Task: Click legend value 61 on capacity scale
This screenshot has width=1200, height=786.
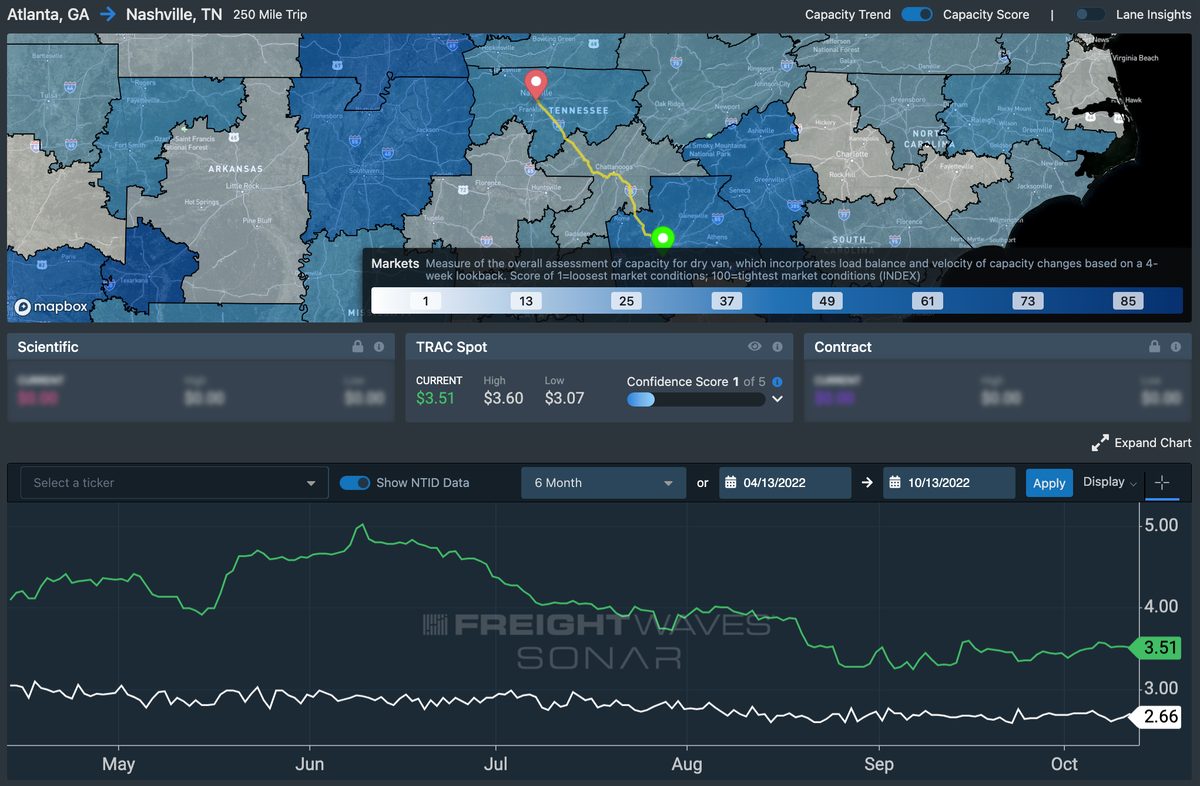Action: [x=927, y=301]
